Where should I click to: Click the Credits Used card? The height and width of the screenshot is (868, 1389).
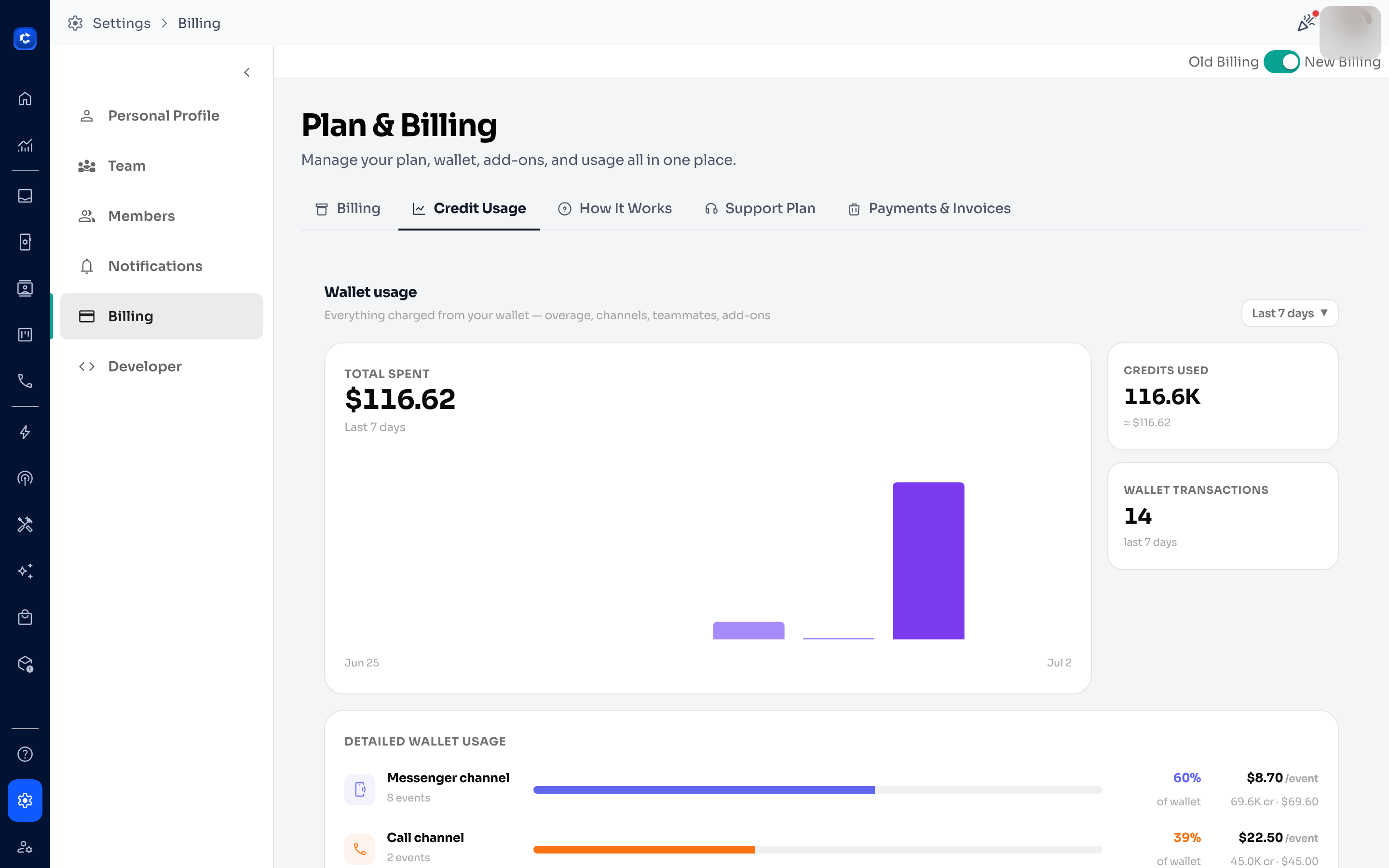tap(1223, 396)
